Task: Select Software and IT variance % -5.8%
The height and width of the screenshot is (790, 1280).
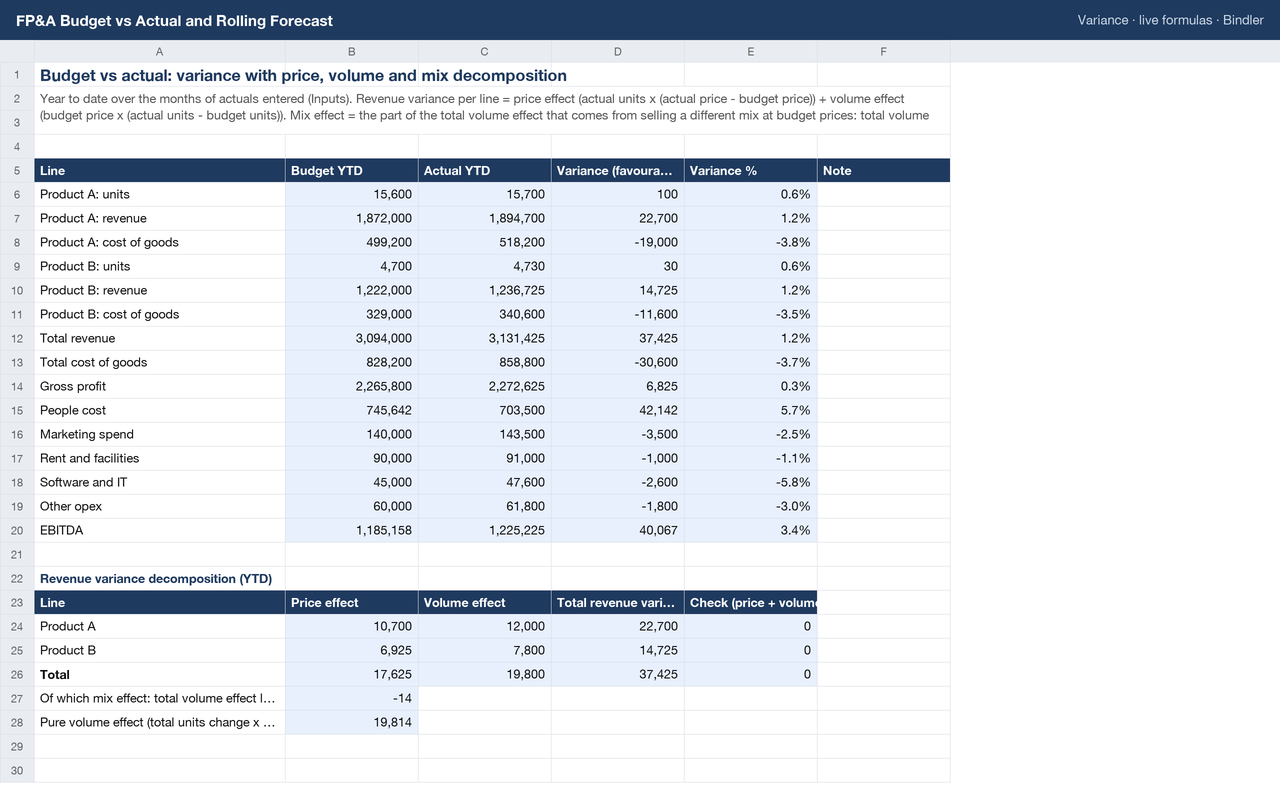Action: coord(751,482)
